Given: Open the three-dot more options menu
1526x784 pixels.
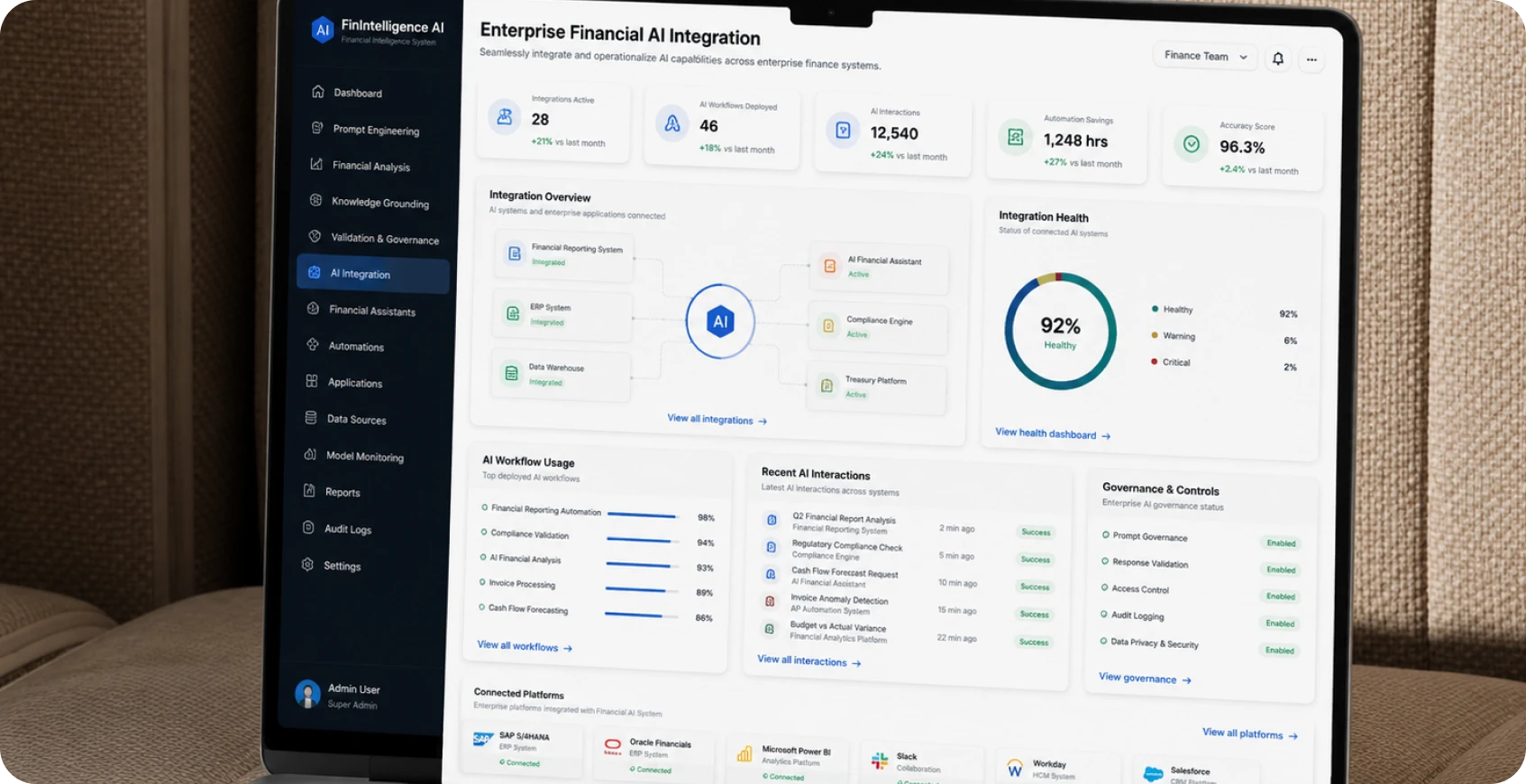Looking at the screenshot, I should pos(1311,60).
